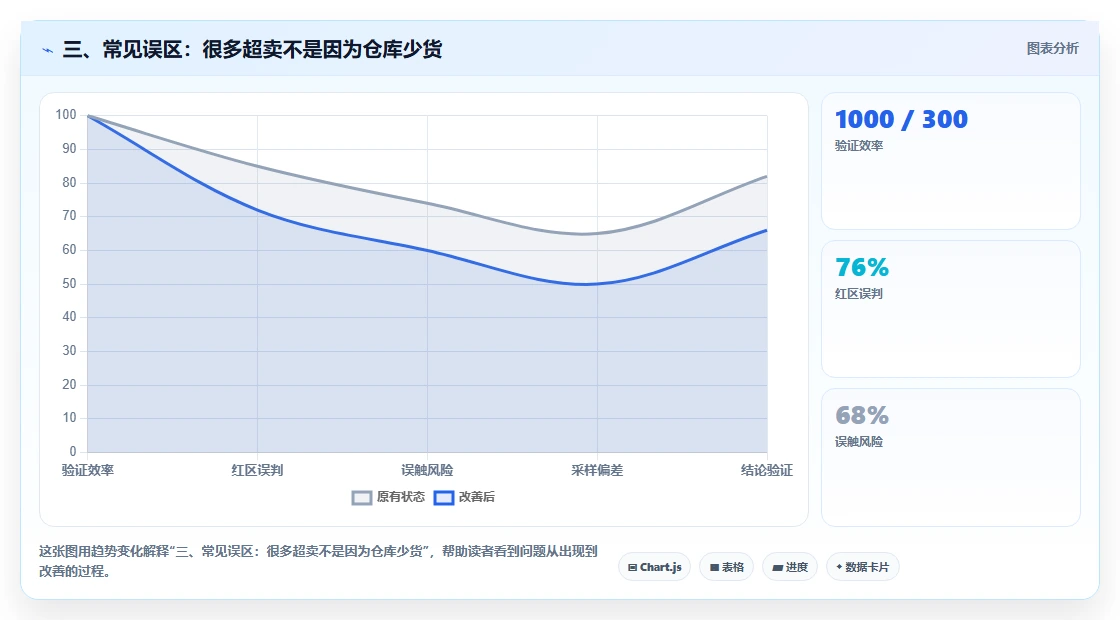
Task: Open the 68% 误触风险 data card
Action: [951, 457]
